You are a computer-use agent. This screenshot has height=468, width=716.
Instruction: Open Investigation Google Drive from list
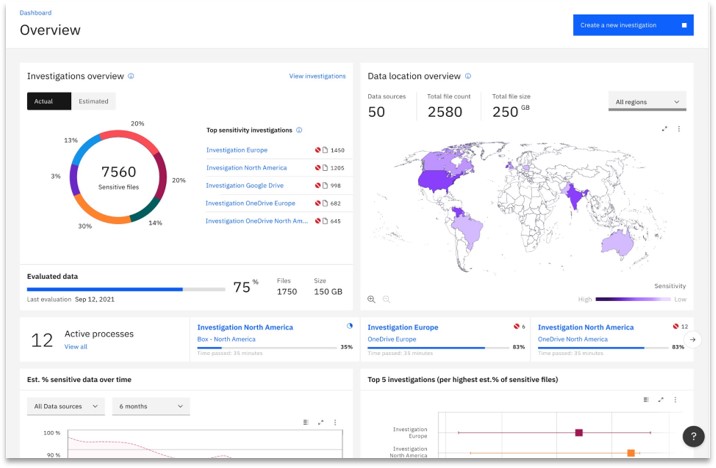coord(245,185)
